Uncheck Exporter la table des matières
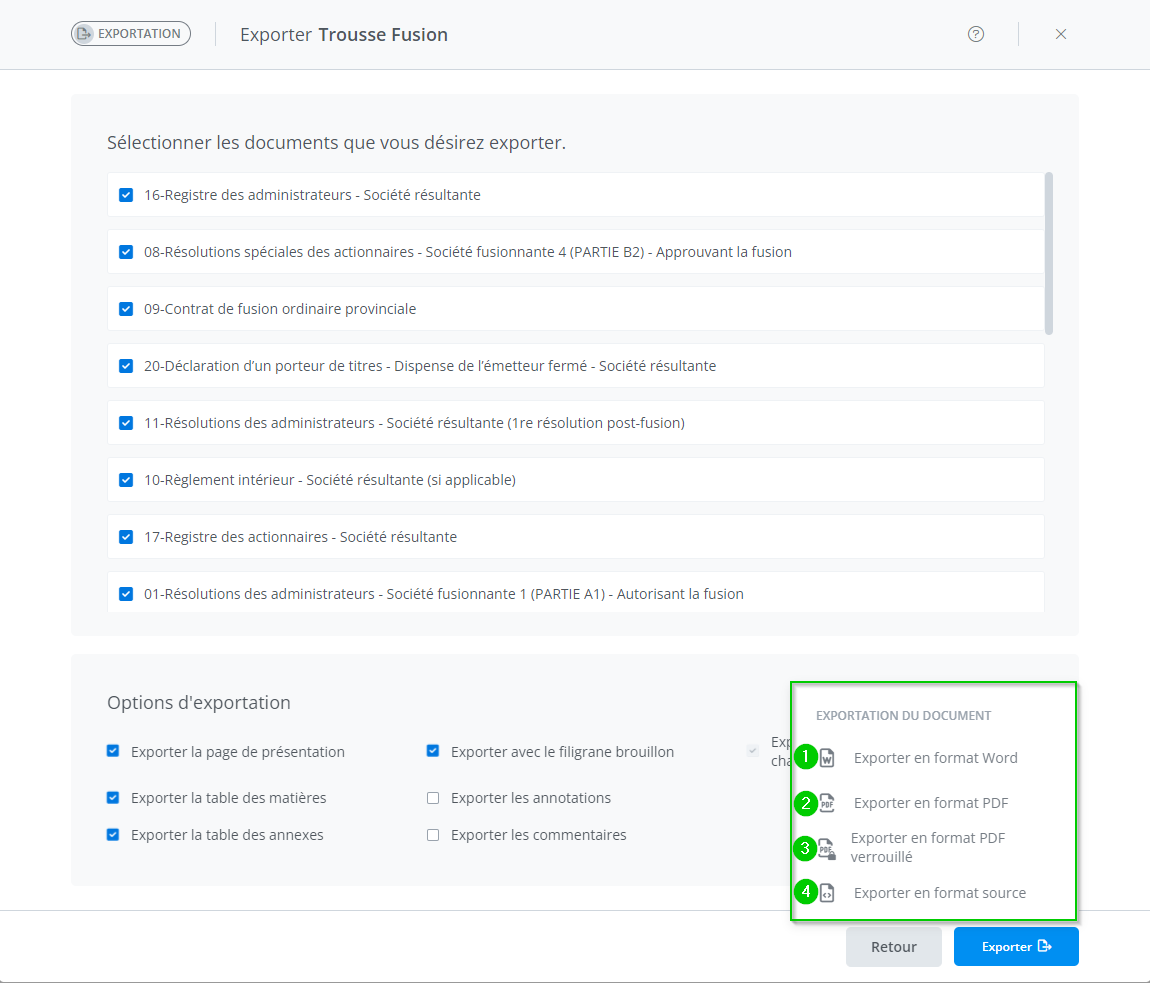Screen dimensions: 1150x983 tap(113, 798)
